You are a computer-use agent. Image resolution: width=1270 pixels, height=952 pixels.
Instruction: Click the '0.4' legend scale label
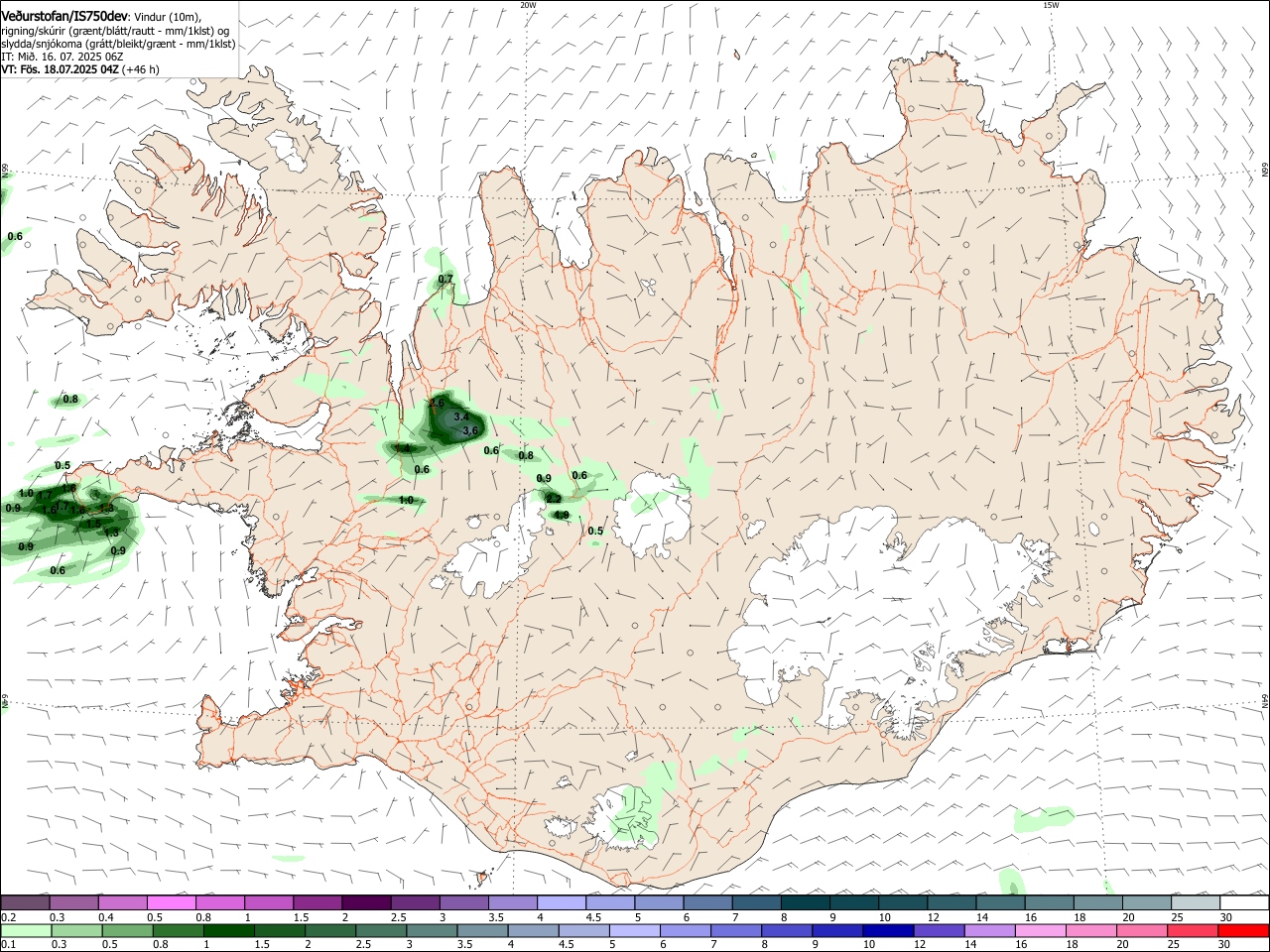pos(105,917)
